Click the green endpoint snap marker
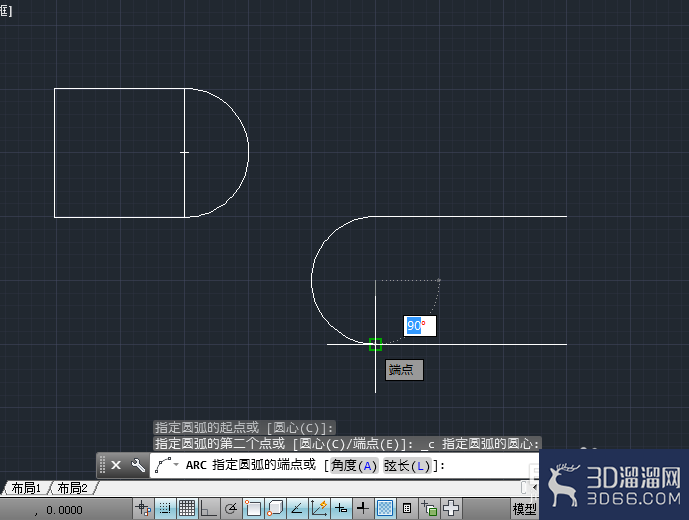689x520 pixels. [375, 344]
